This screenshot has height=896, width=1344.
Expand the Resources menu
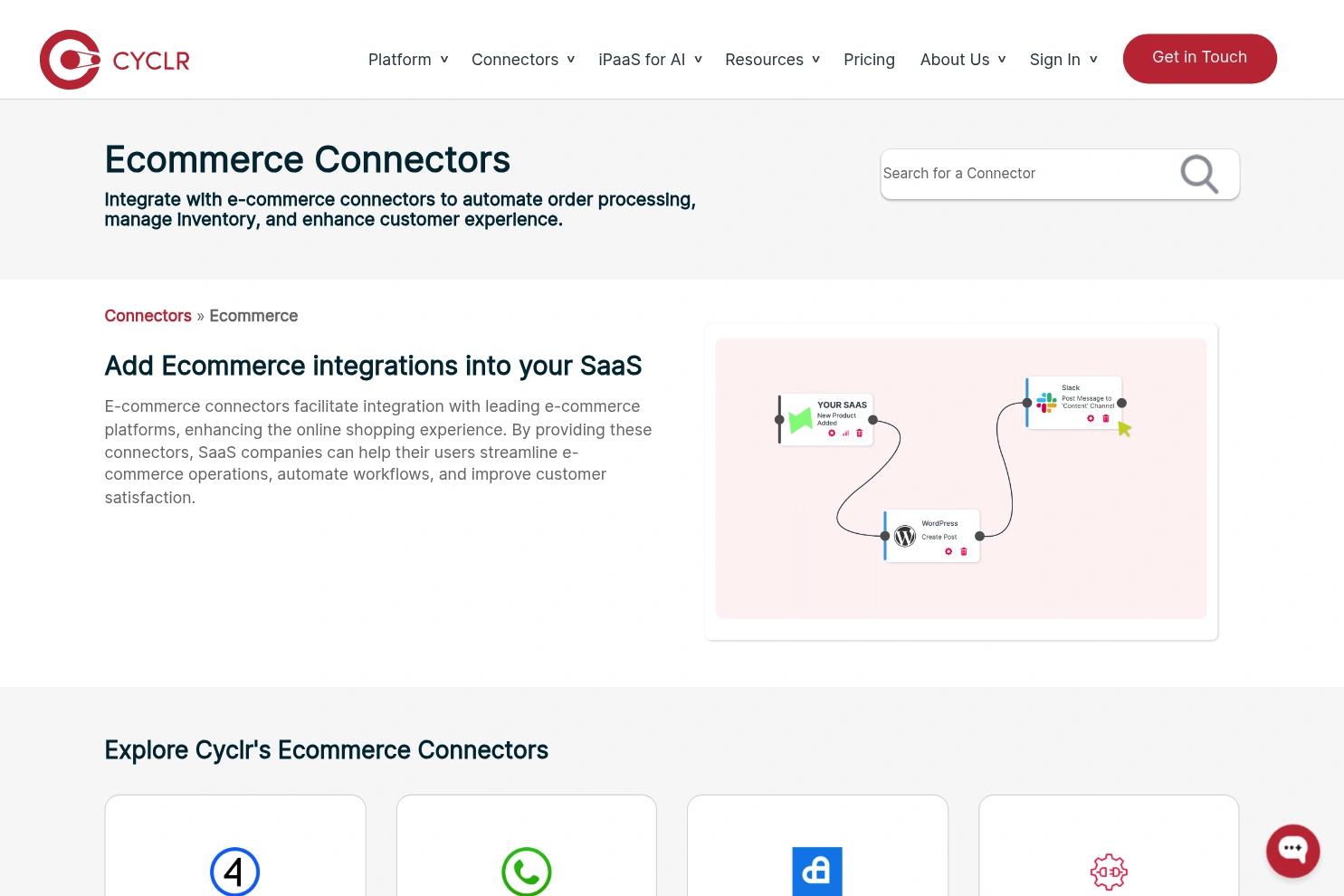click(772, 60)
